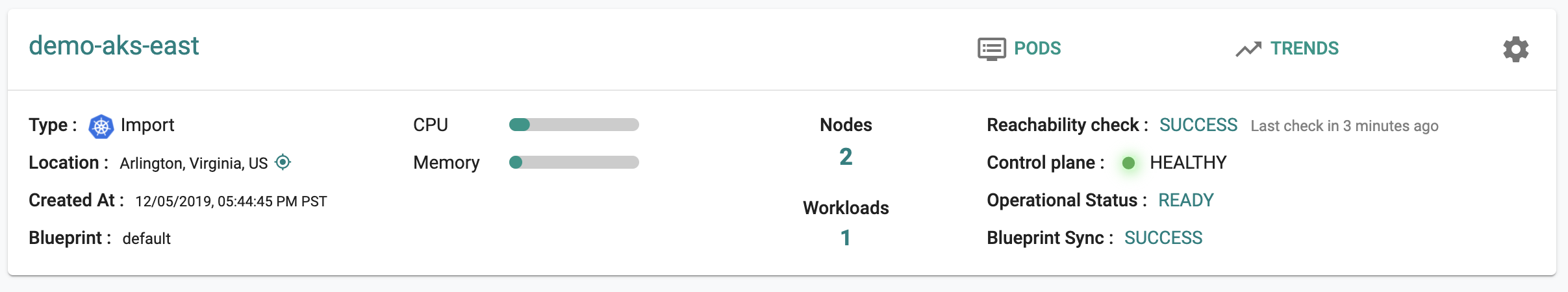Click the Reachability check SUCCESS status

(x=1198, y=125)
